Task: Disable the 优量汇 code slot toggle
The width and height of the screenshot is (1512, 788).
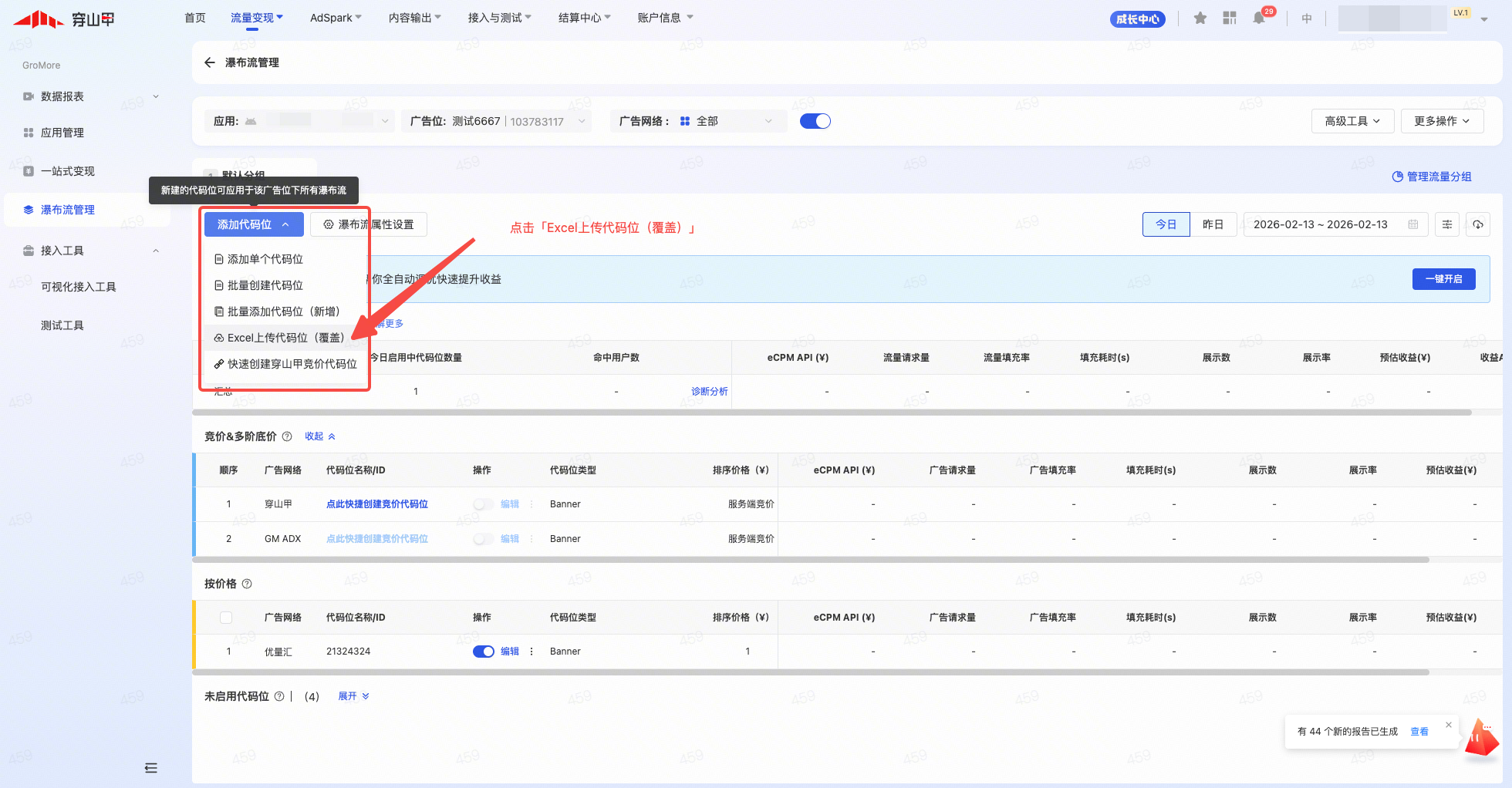Action: pyautogui.click(x=484, y=652)
